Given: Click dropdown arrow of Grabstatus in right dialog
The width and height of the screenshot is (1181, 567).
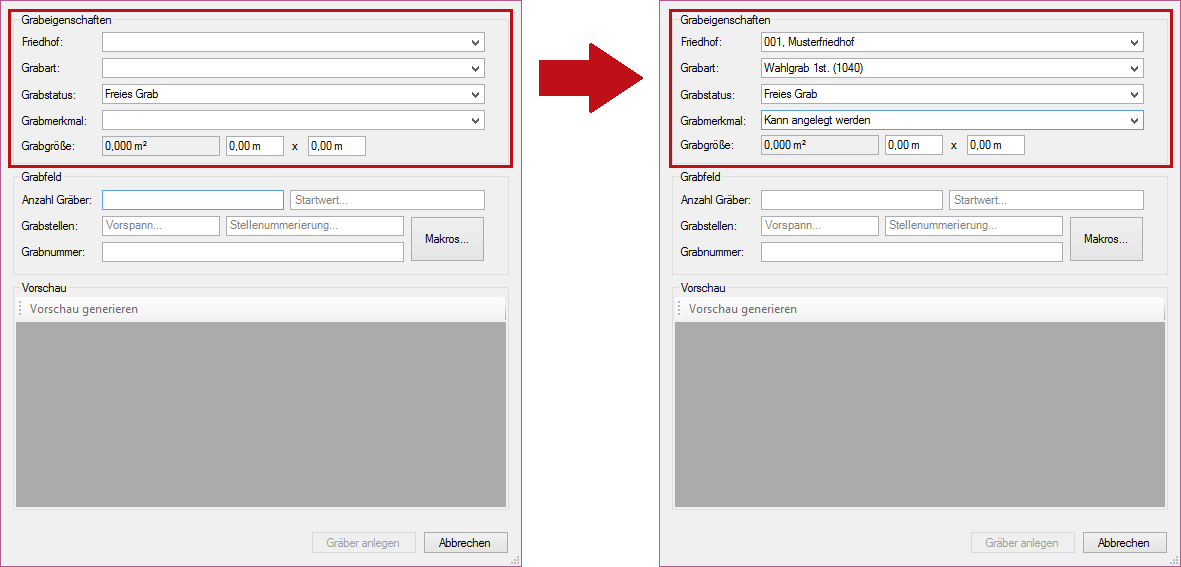Looking at the screenshot, I should (x=1134, y=94).
